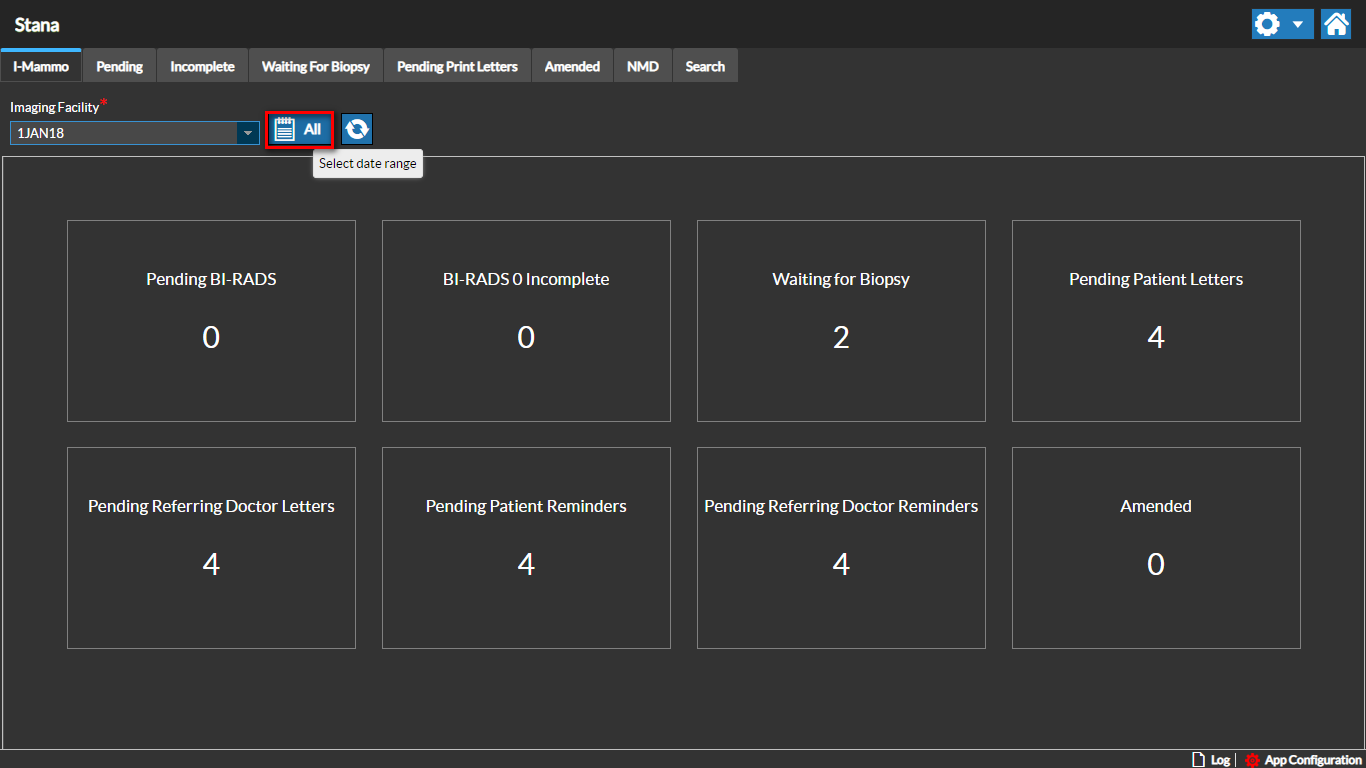Viewport: 1366px width, 768px height.
Task: Select the Pending Print Letters tab
Action: click(x=457, y=66)
